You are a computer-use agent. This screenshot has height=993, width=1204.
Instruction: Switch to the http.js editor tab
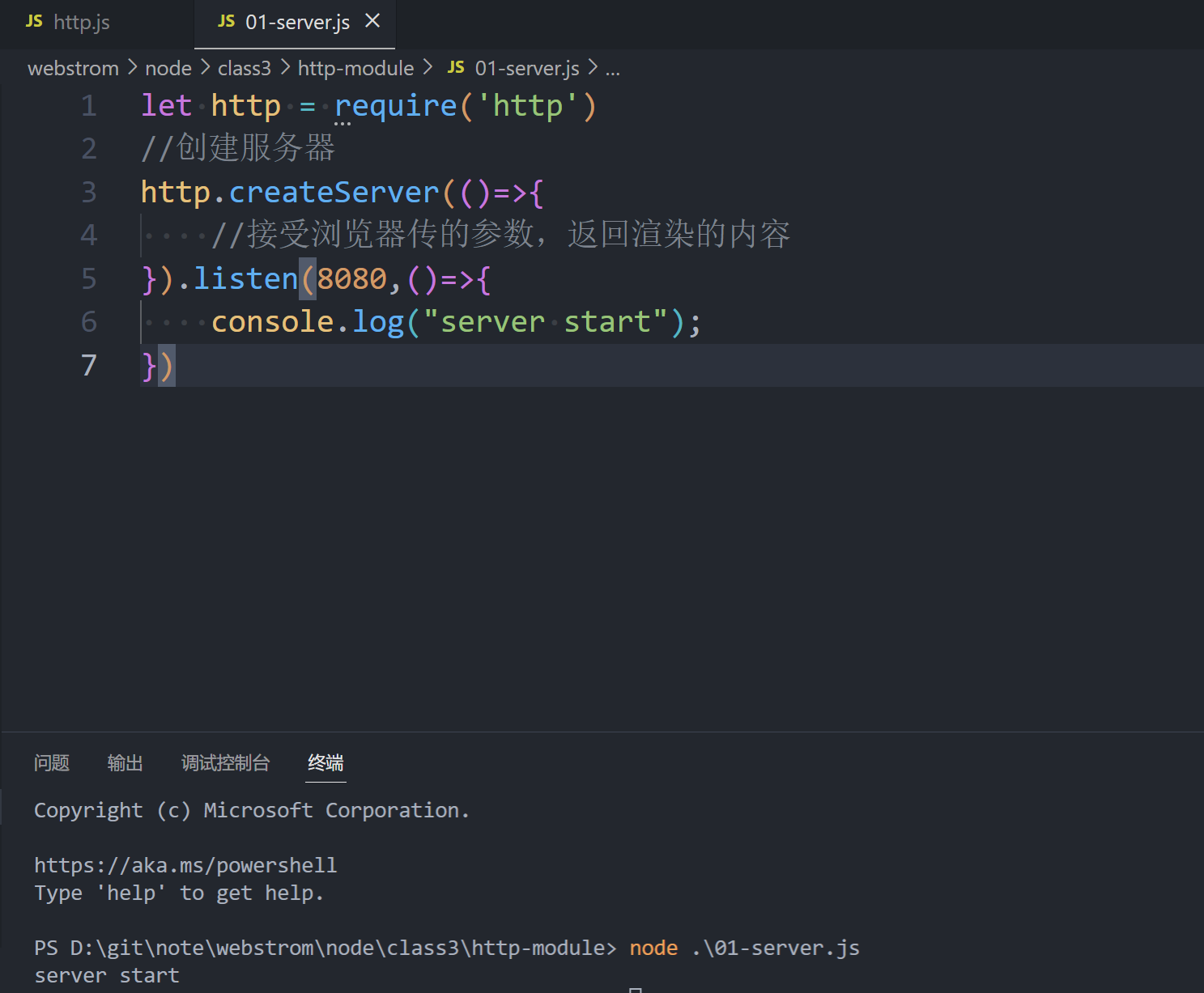pyautogui.click(x=81, y=23)
